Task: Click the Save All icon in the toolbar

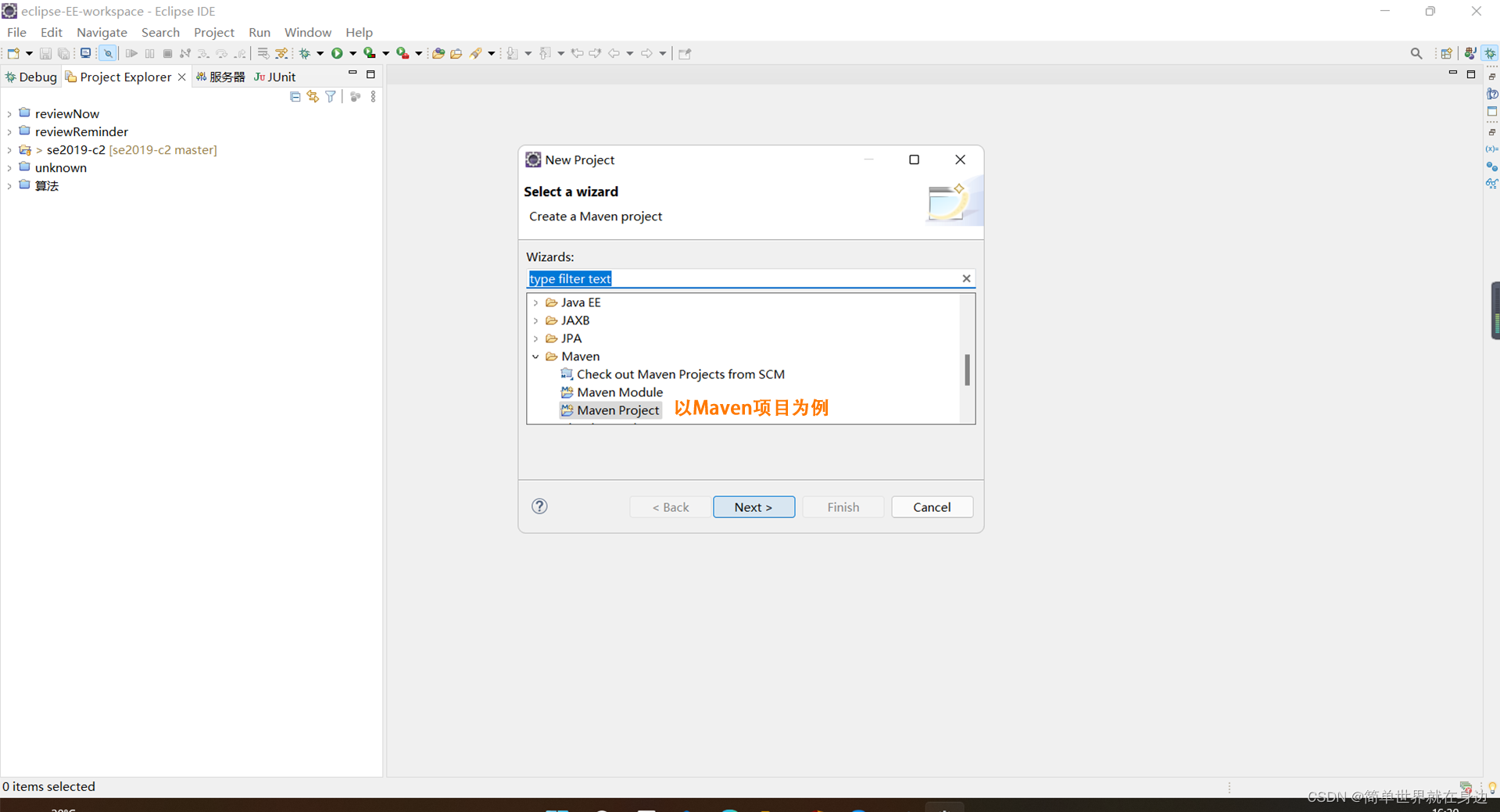Action: 64,52
